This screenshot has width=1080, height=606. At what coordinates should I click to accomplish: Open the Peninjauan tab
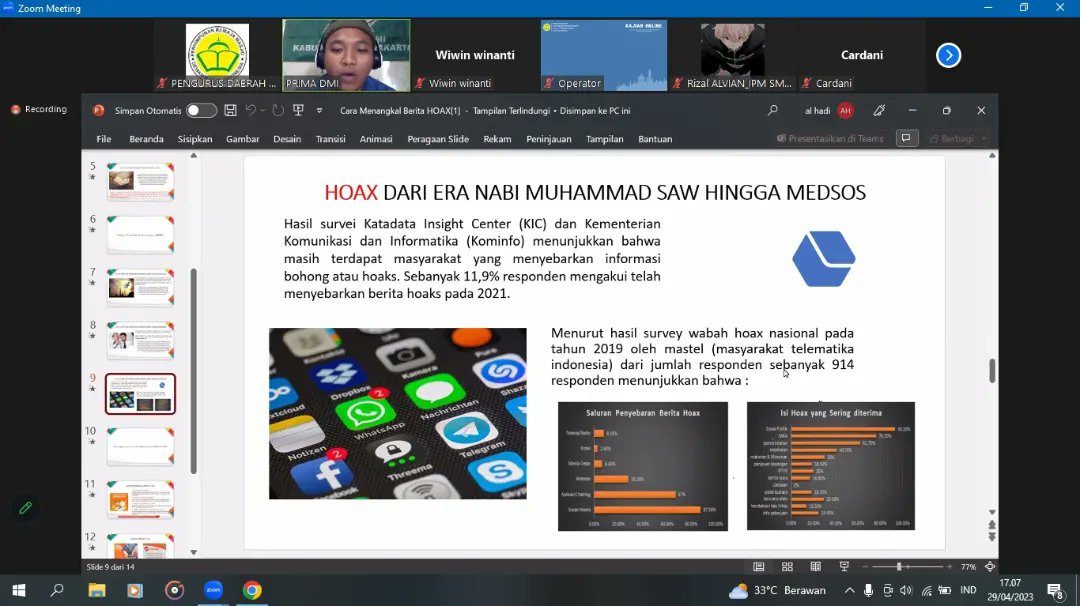(x=549, y=138)
